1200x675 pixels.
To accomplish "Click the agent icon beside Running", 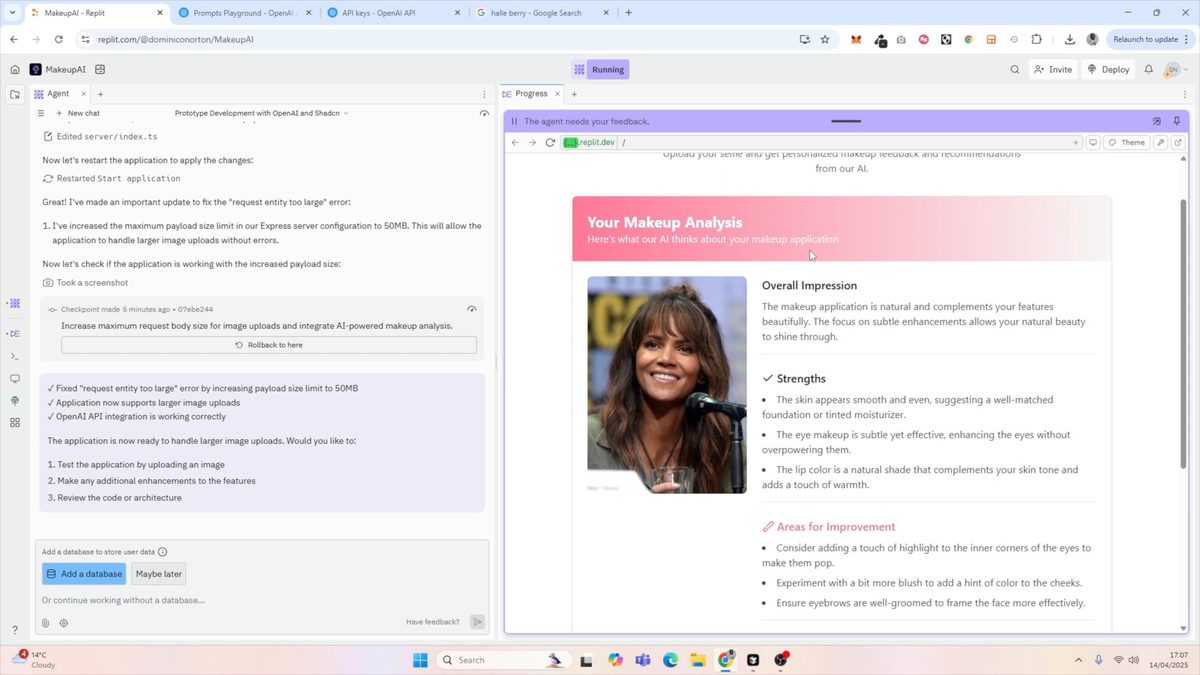I will tap(579, 70).
